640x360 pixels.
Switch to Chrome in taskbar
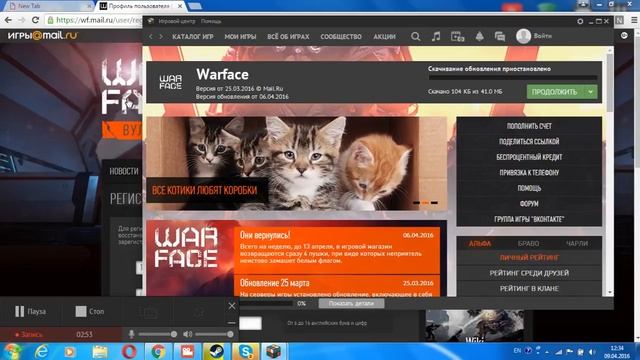[x=158, y=351]
